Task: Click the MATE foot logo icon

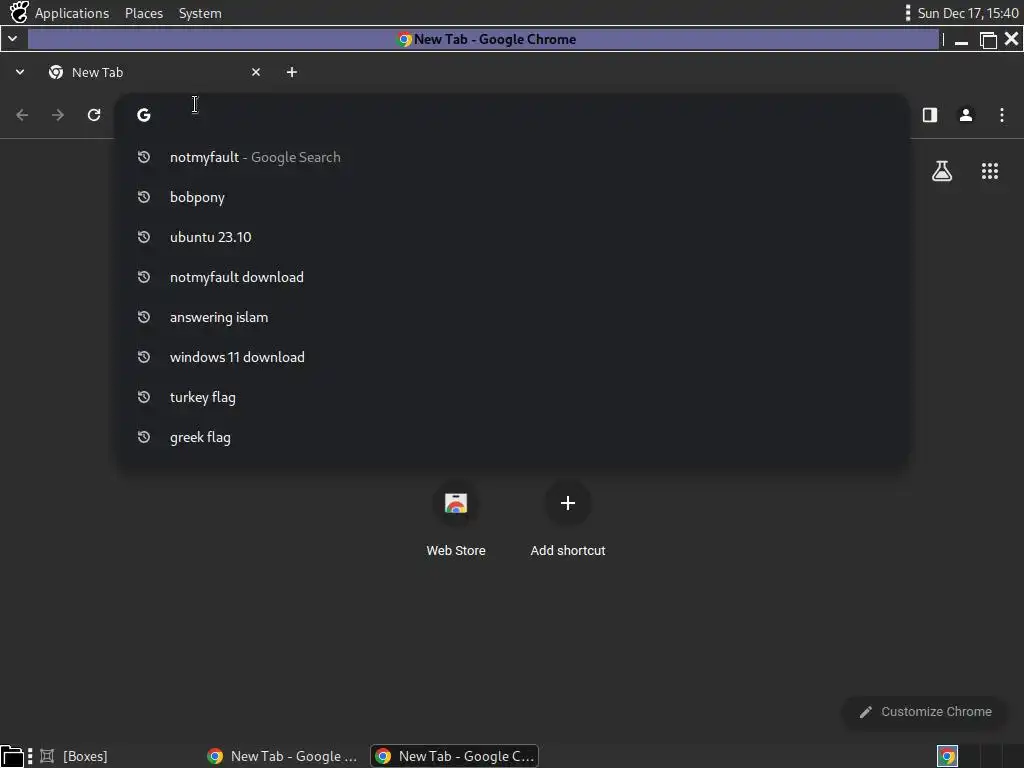Action: point(19,12)
